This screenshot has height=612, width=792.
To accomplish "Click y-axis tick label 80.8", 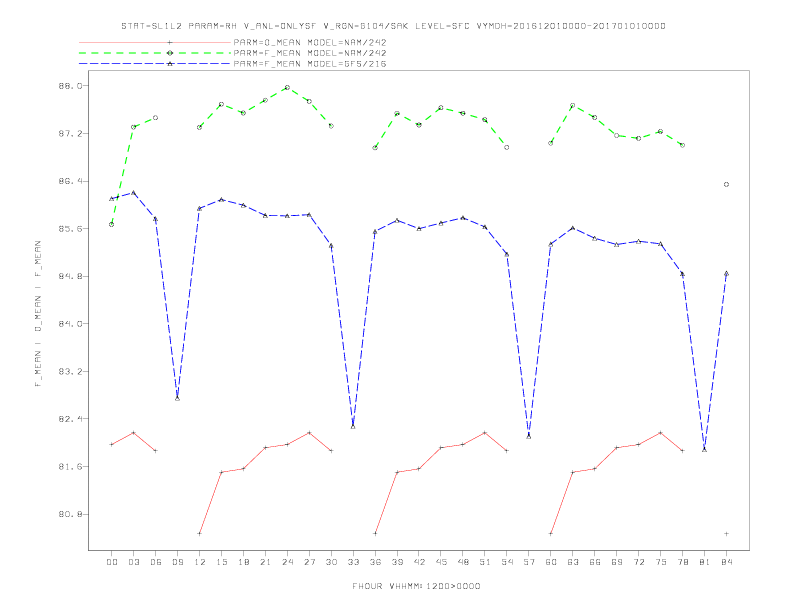I will pos(70,514).
